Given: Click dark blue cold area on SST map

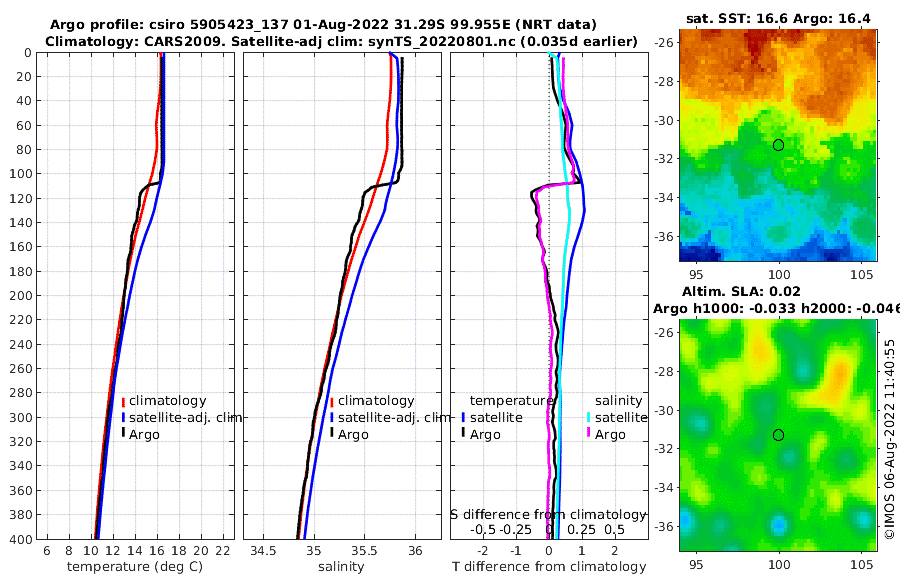Looking at the screenshot, I should (x=700, y=253).
